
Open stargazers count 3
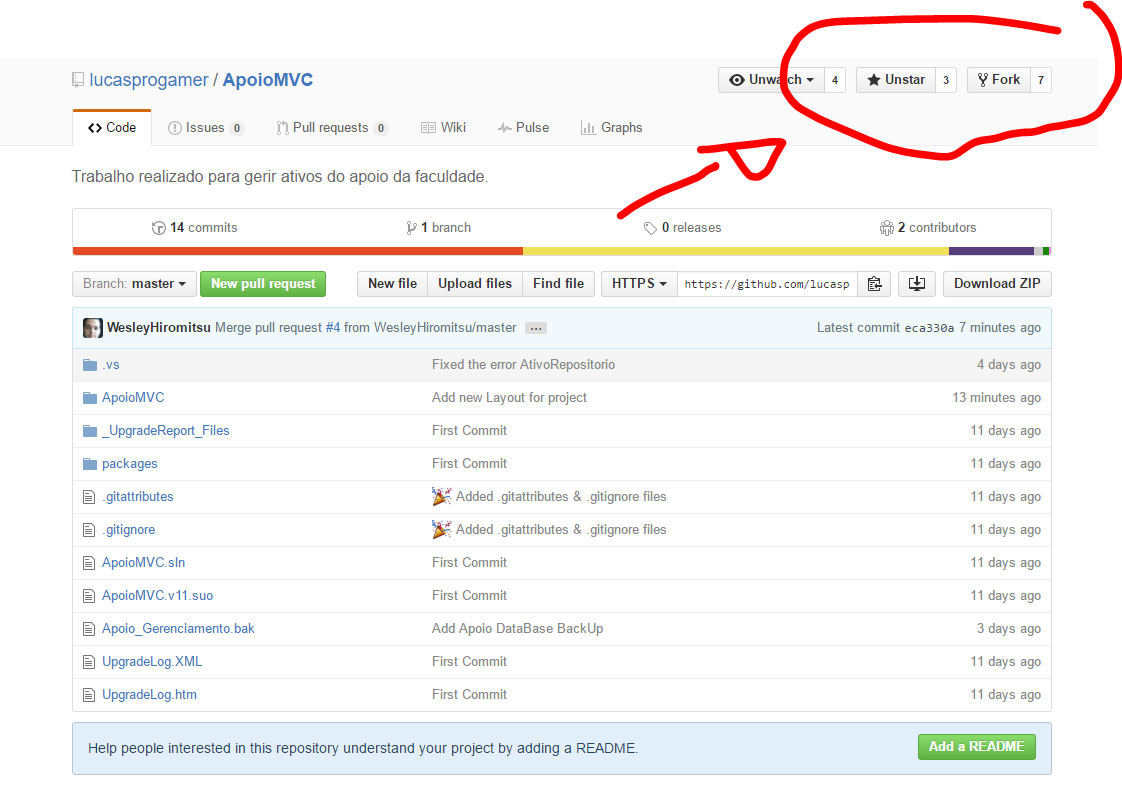(x=946, y=80)
